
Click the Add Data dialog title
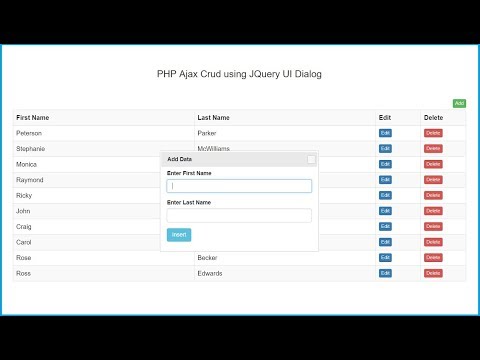[x=180, y=159]
